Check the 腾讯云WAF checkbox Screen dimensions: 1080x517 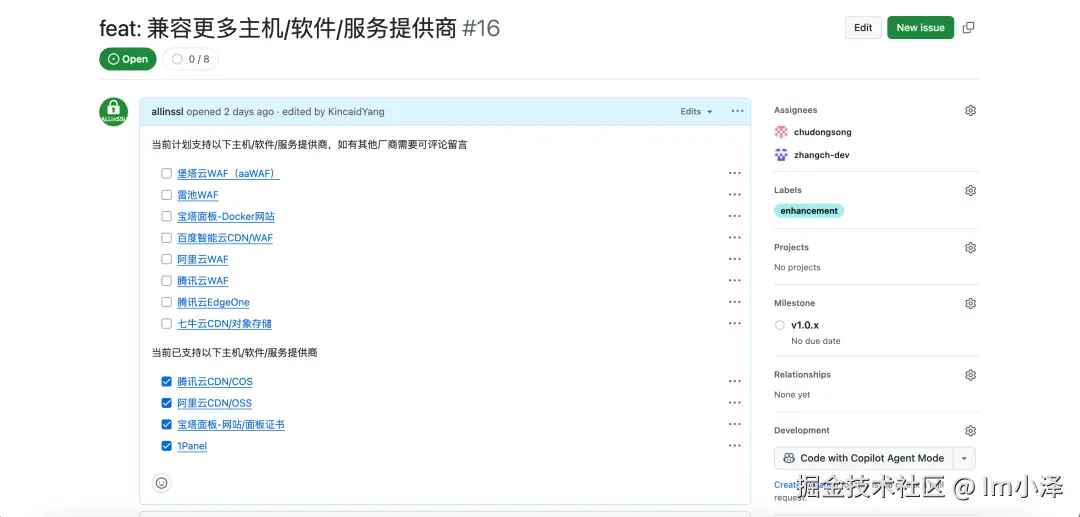point(166,280)
